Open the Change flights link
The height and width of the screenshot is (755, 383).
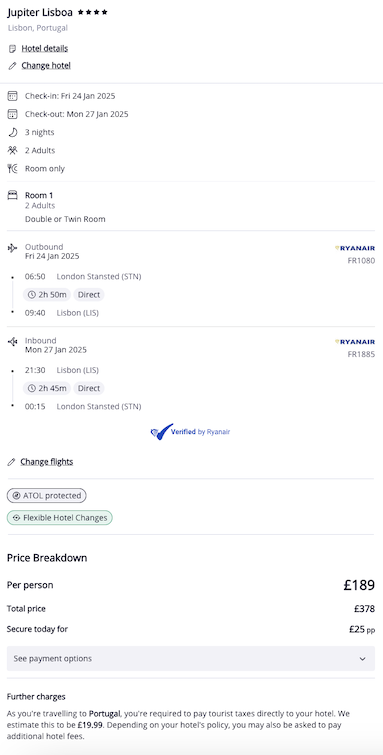click(x=47, y=462)
